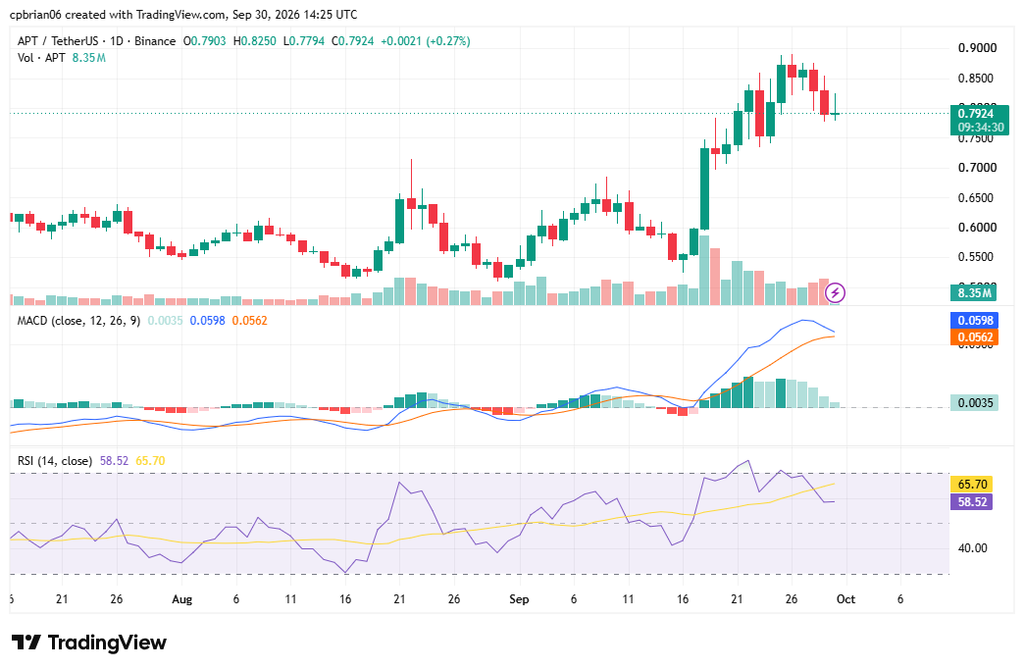Viewport: 1024px width, 672px height.
Task: Click the low value L0.7794
Action: 304,41
